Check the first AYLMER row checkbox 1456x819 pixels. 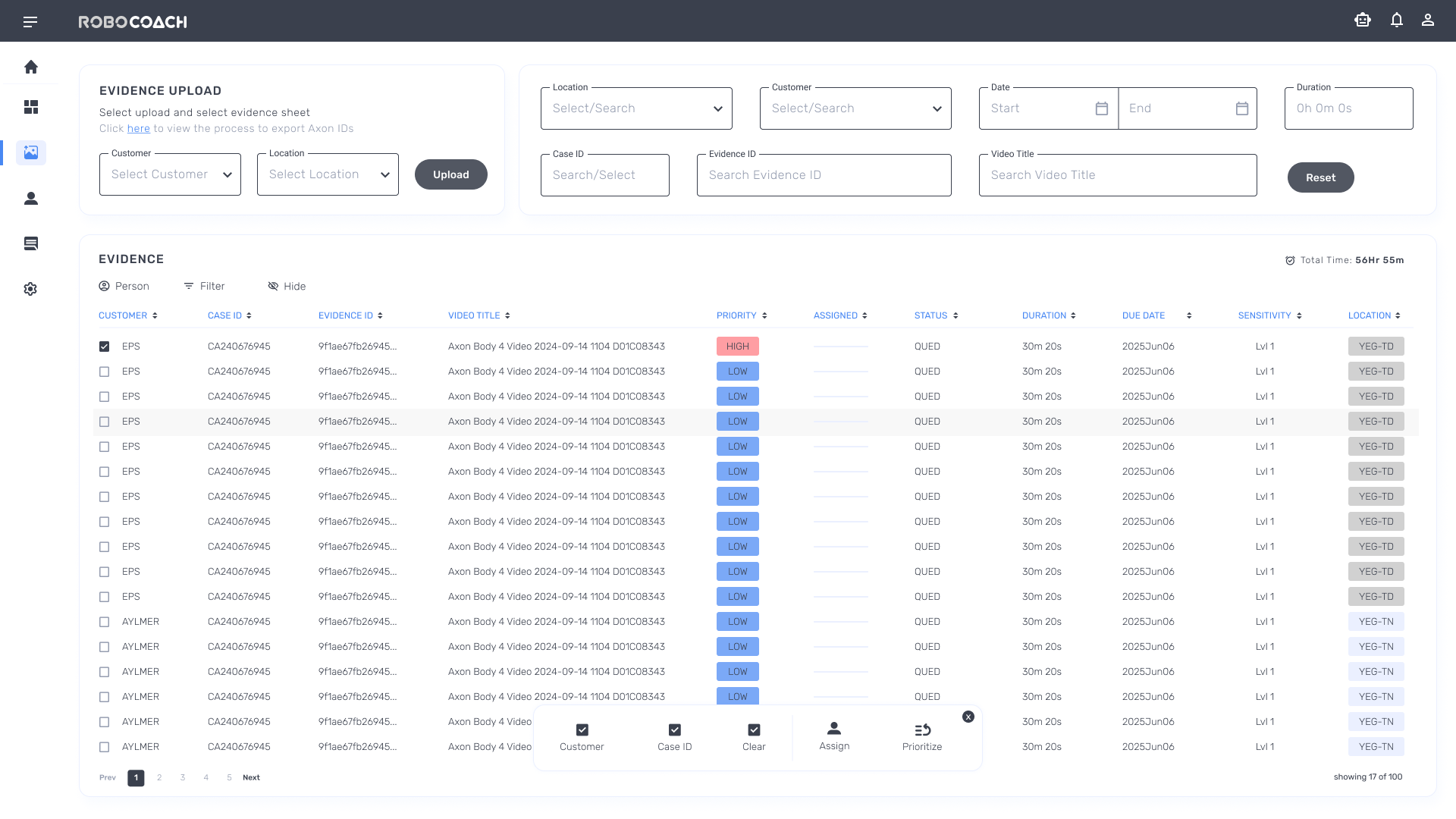click(x=105, y=622)
